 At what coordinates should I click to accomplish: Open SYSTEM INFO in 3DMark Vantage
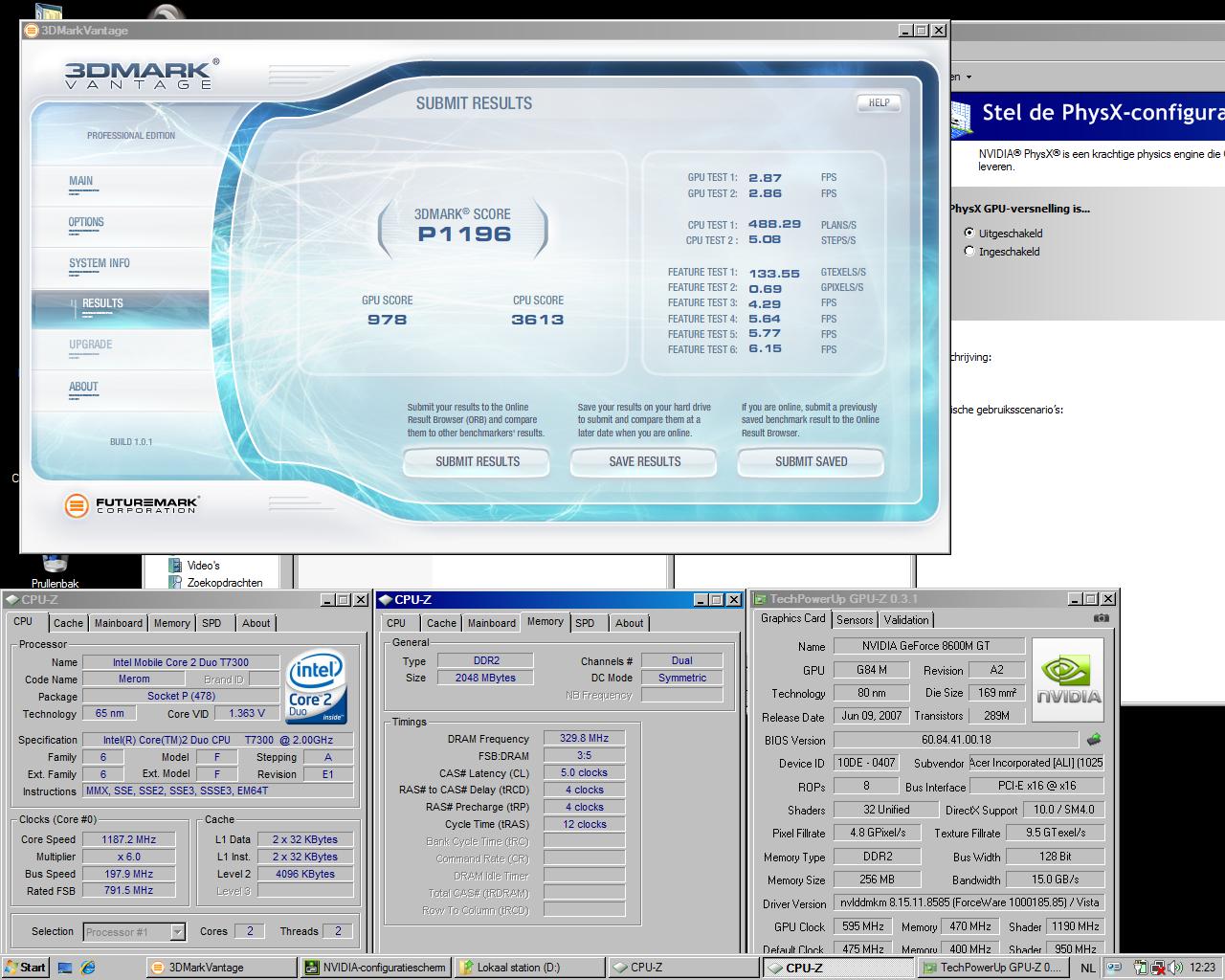click(x=100, y=263)
